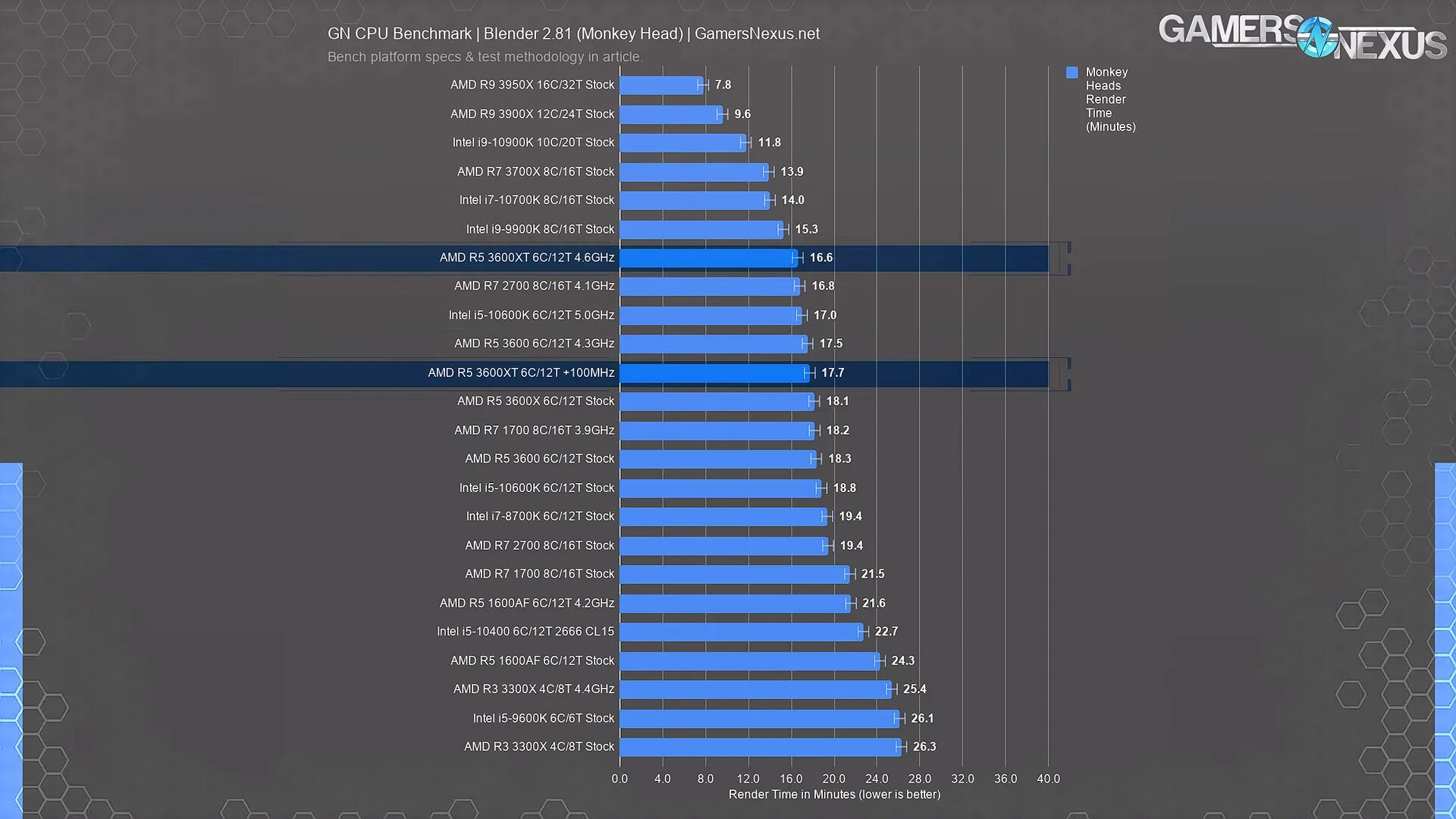1456x819 pixels.
Task: Click the 26.3 value for the R3 3300X Stock
Action: point(924,747)
